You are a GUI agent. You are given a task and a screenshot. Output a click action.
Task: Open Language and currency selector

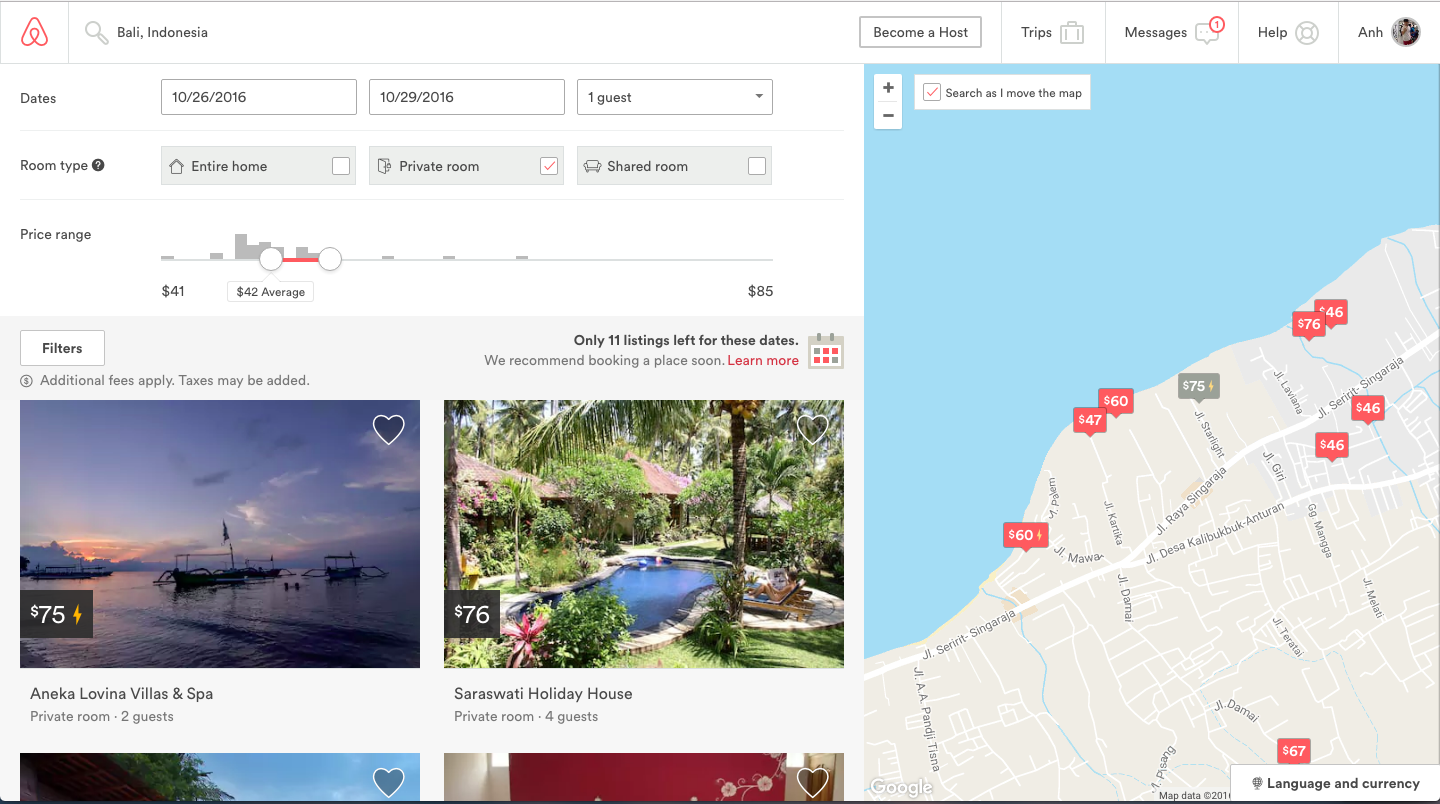tap(1335, 783)
